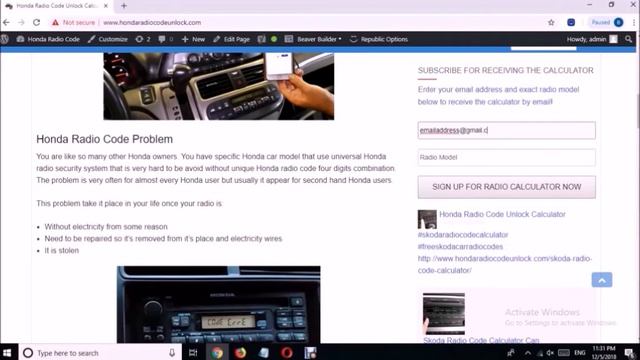Click the green status dot in admin bar
Image resolution: width=640 pixels, height=360 pixels.
click(x=274, y=39)
